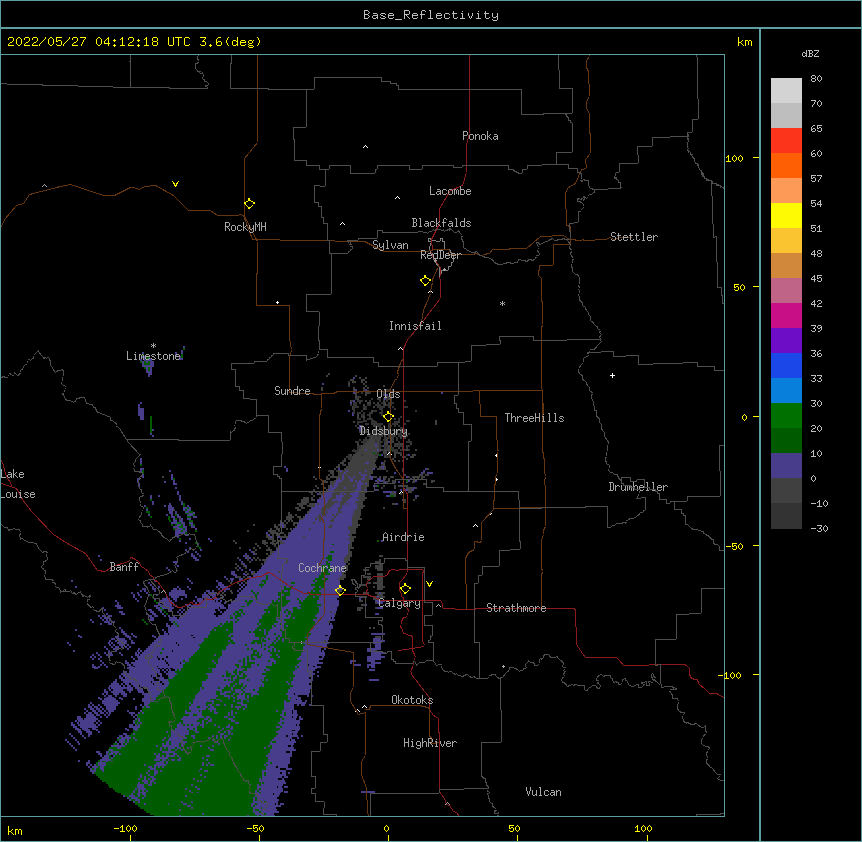Image resolution: width=862 pixels, height=842 pixels.
Task: Click the yellow 54 dBZ color swatch
Action: 786,215
